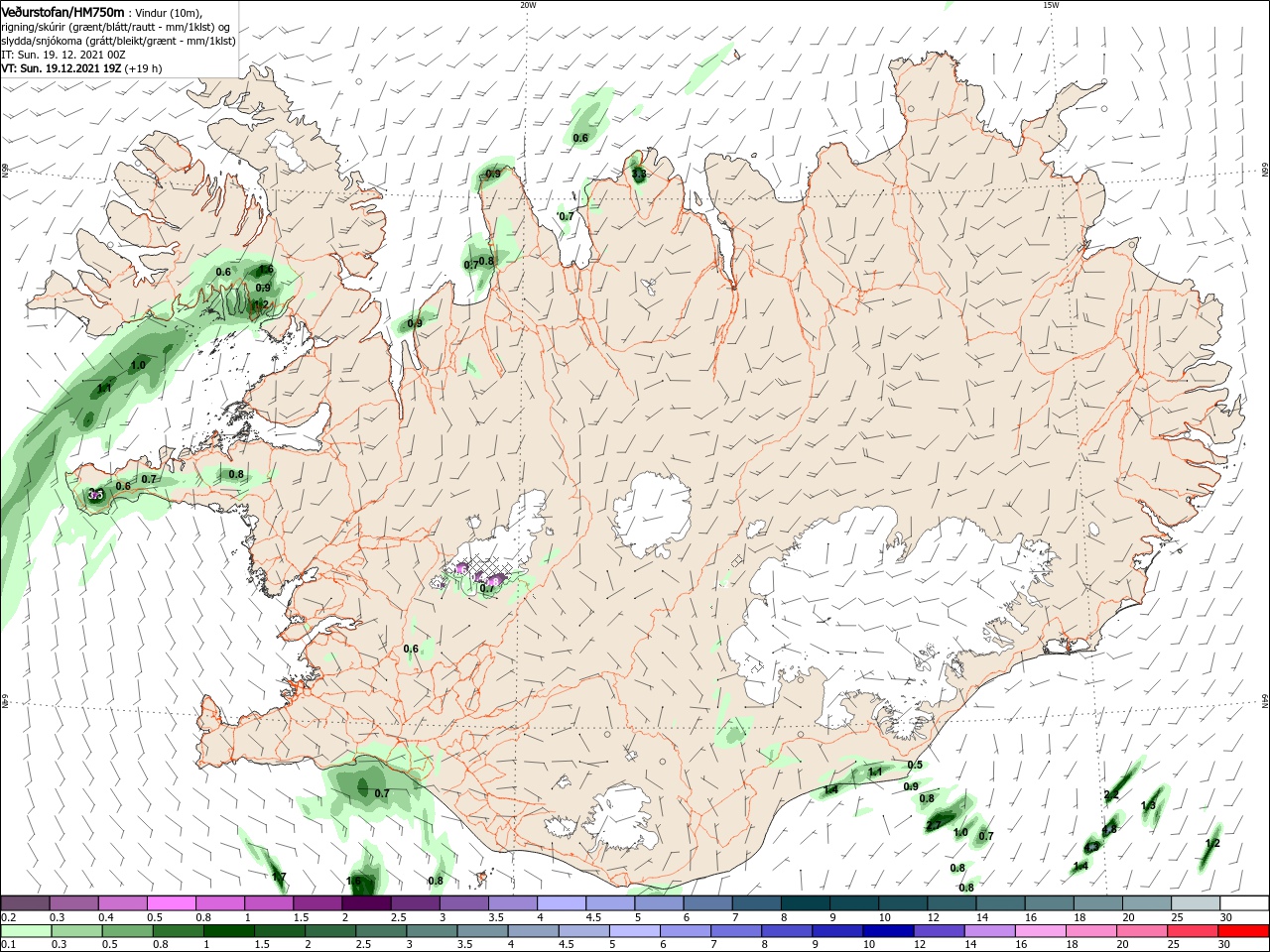Pick upper legend swatch between 2 and 2.5
Screen dimensions: 1270x952
[366, 903]
